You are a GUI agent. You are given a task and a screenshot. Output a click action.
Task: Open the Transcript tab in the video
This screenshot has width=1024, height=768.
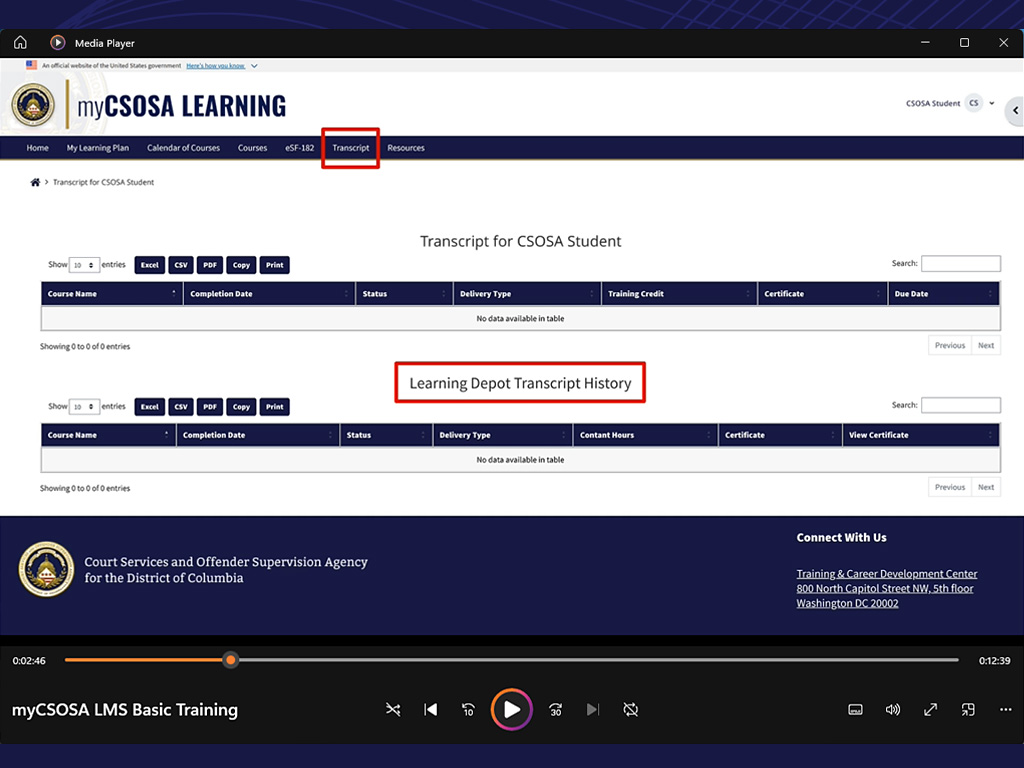pyautogui.click(x=351, y=148)
